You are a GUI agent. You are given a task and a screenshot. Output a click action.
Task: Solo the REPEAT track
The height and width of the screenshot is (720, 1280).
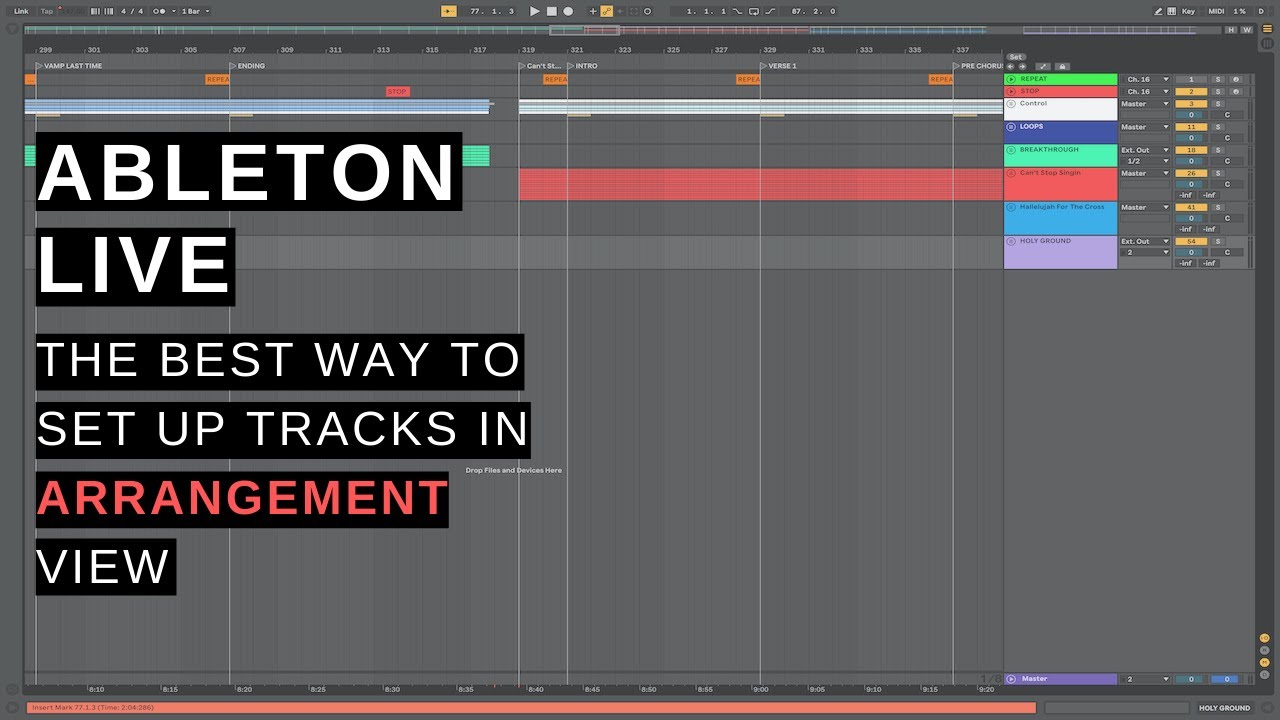tap(1218, 79)
